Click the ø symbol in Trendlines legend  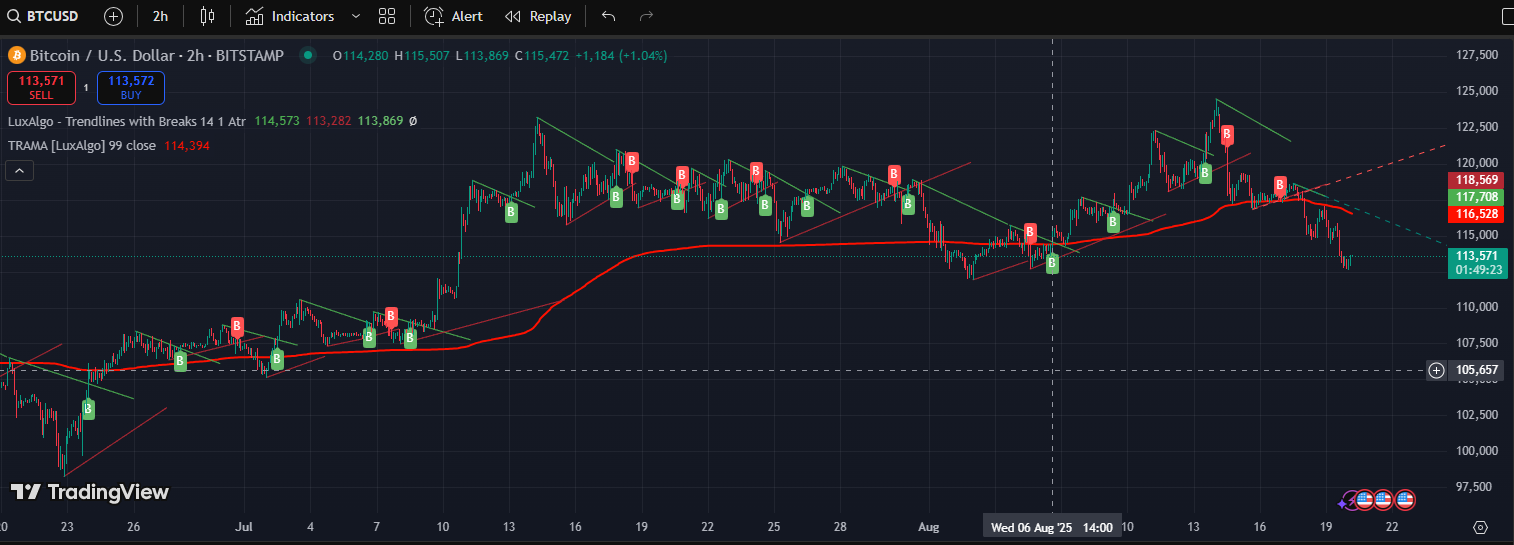click(x=413, y=121)
